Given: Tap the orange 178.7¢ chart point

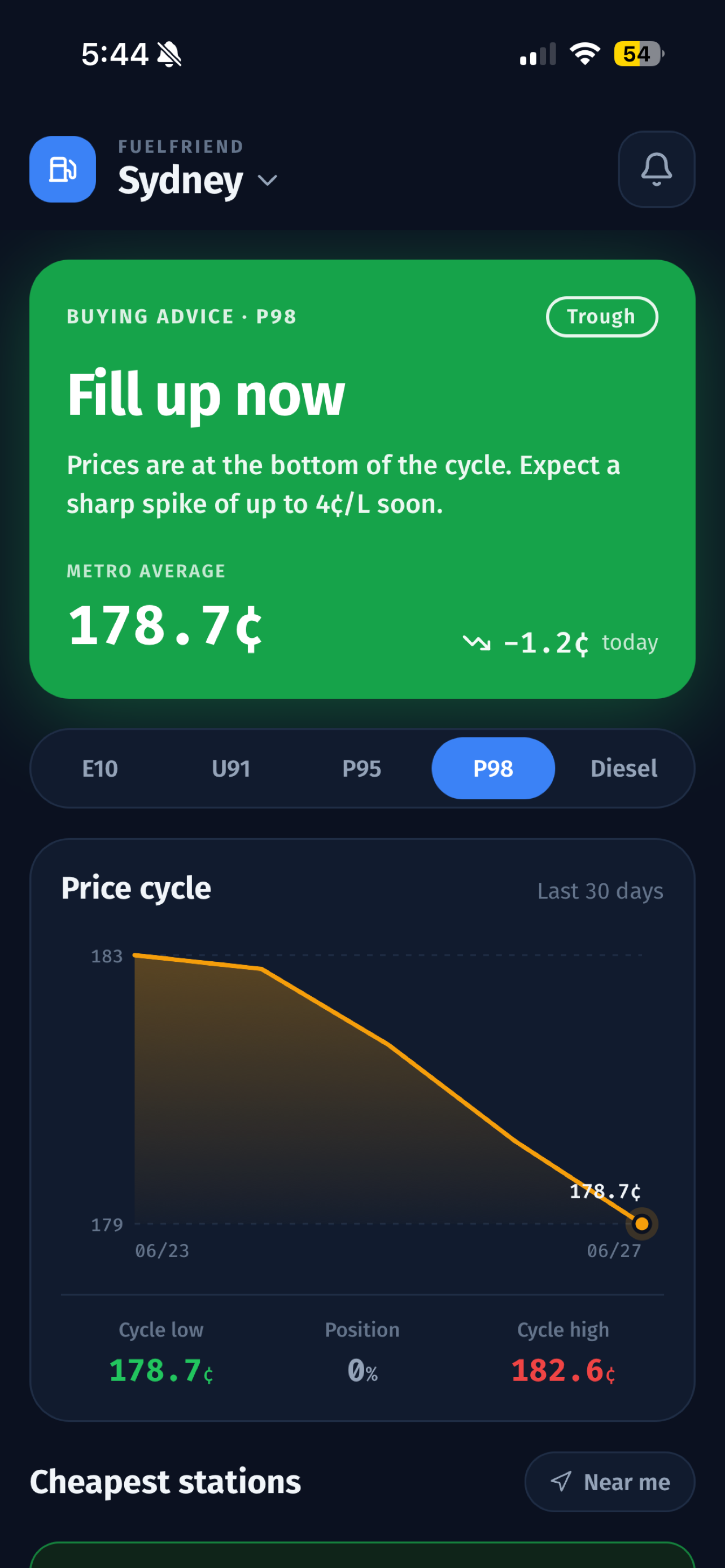Looking at the screenshot, I should [x=641, y=1224].
